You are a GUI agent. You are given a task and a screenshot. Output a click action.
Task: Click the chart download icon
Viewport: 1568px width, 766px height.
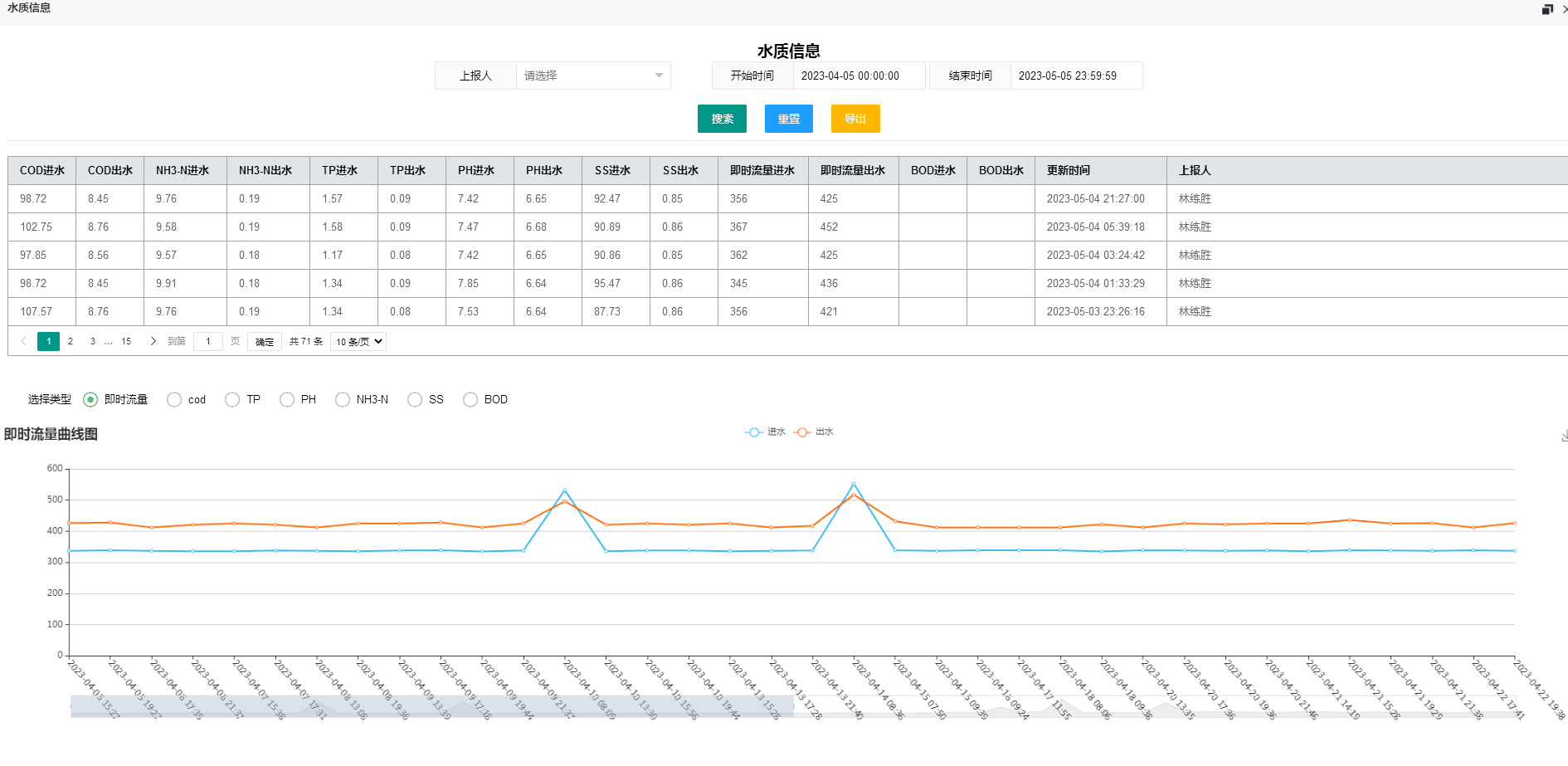click(x=1564, y=436)
